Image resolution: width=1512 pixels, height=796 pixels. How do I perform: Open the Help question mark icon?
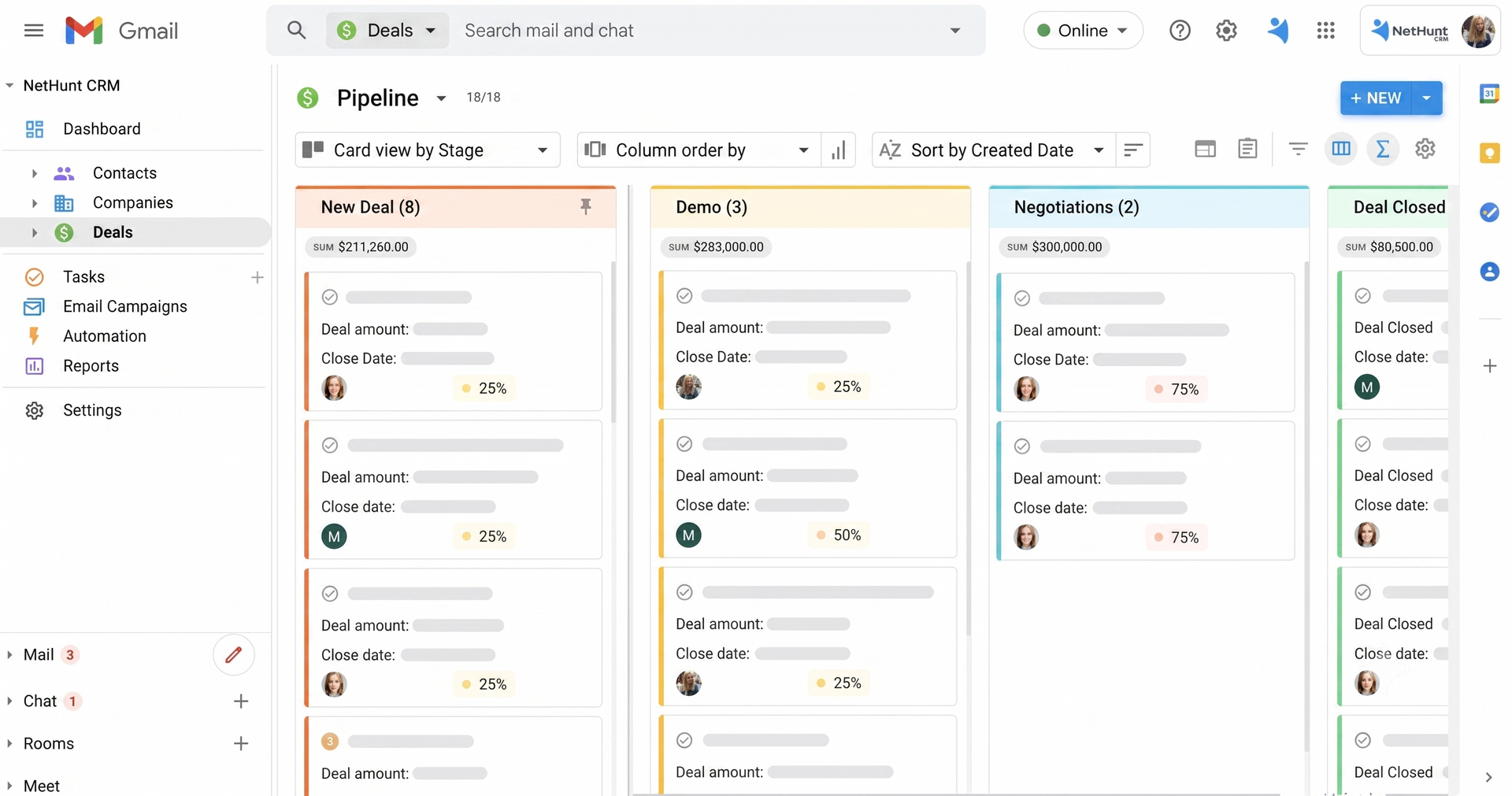tap(1179, 31)
